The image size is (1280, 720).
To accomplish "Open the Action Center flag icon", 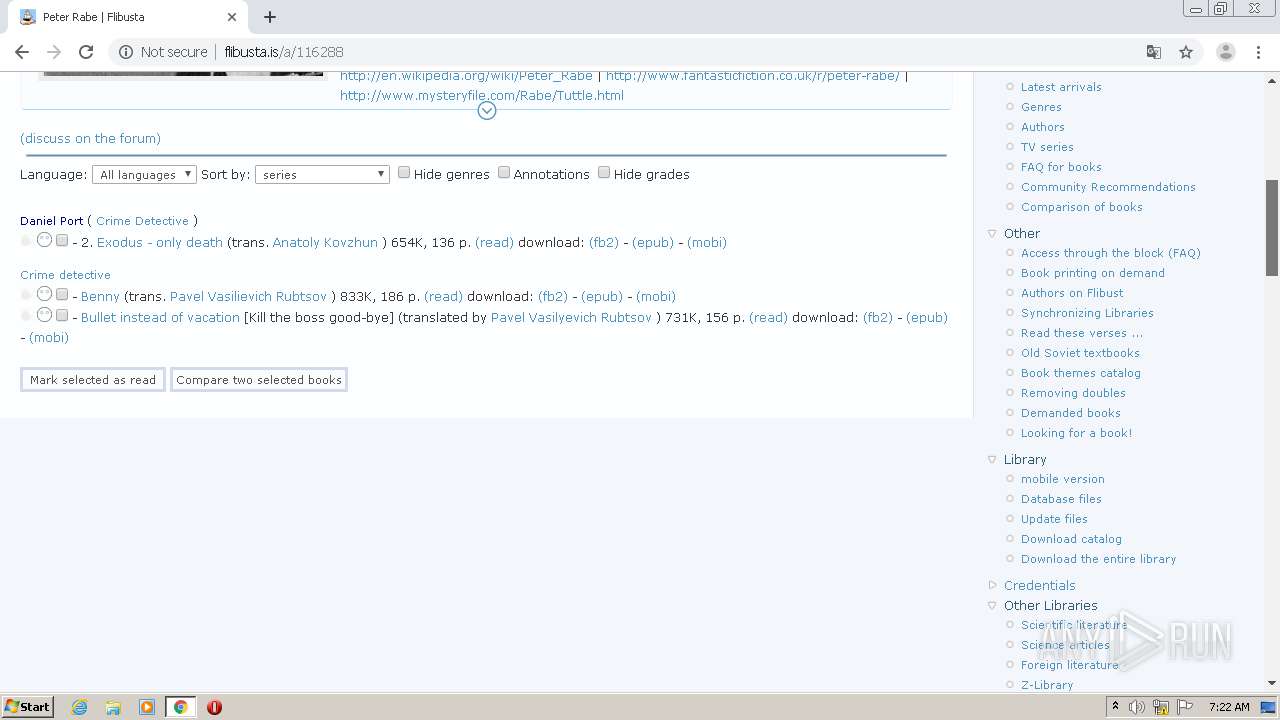I will (x=1185, y=707).
